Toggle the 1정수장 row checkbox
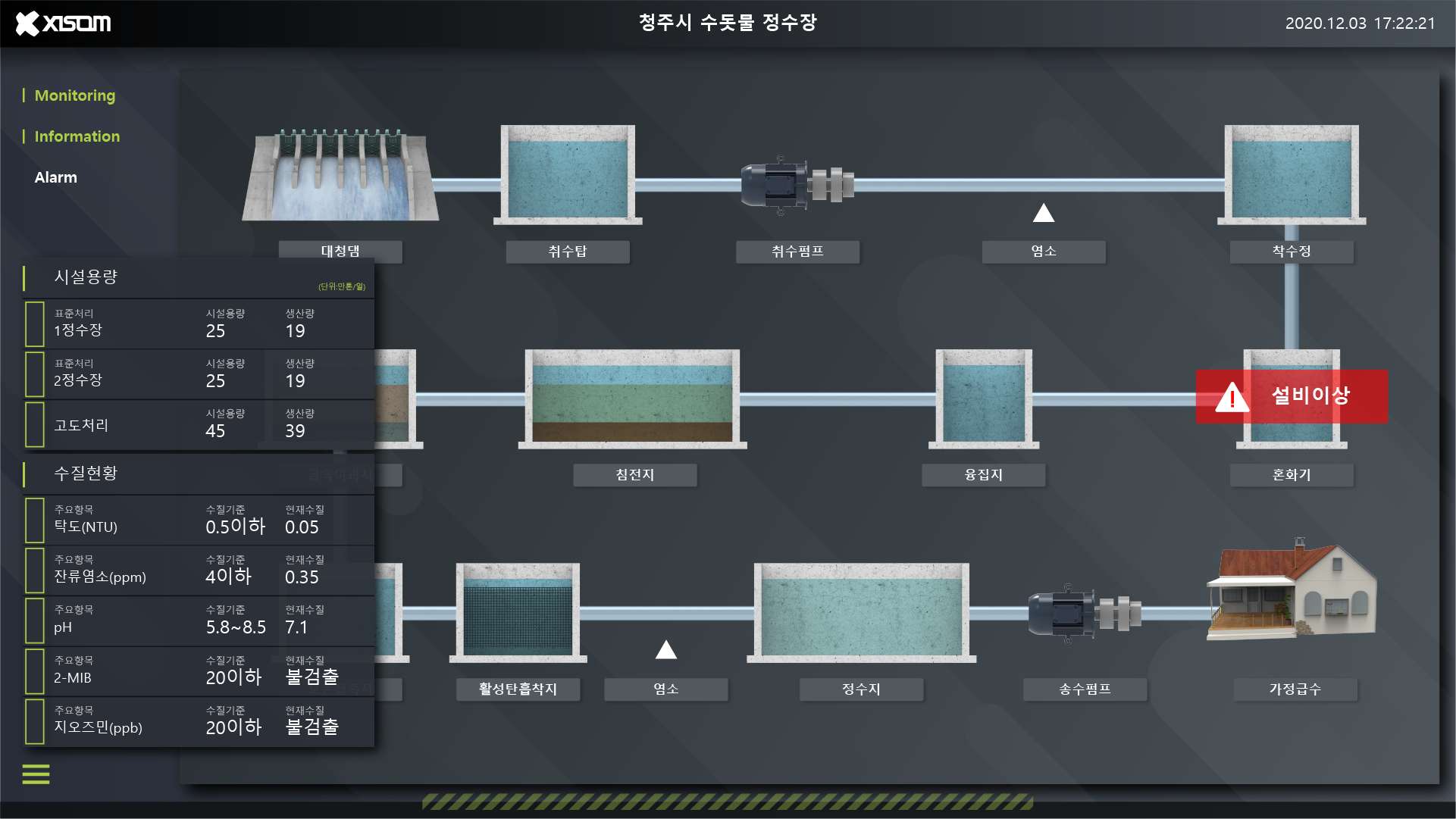 (x=35, y=324)
